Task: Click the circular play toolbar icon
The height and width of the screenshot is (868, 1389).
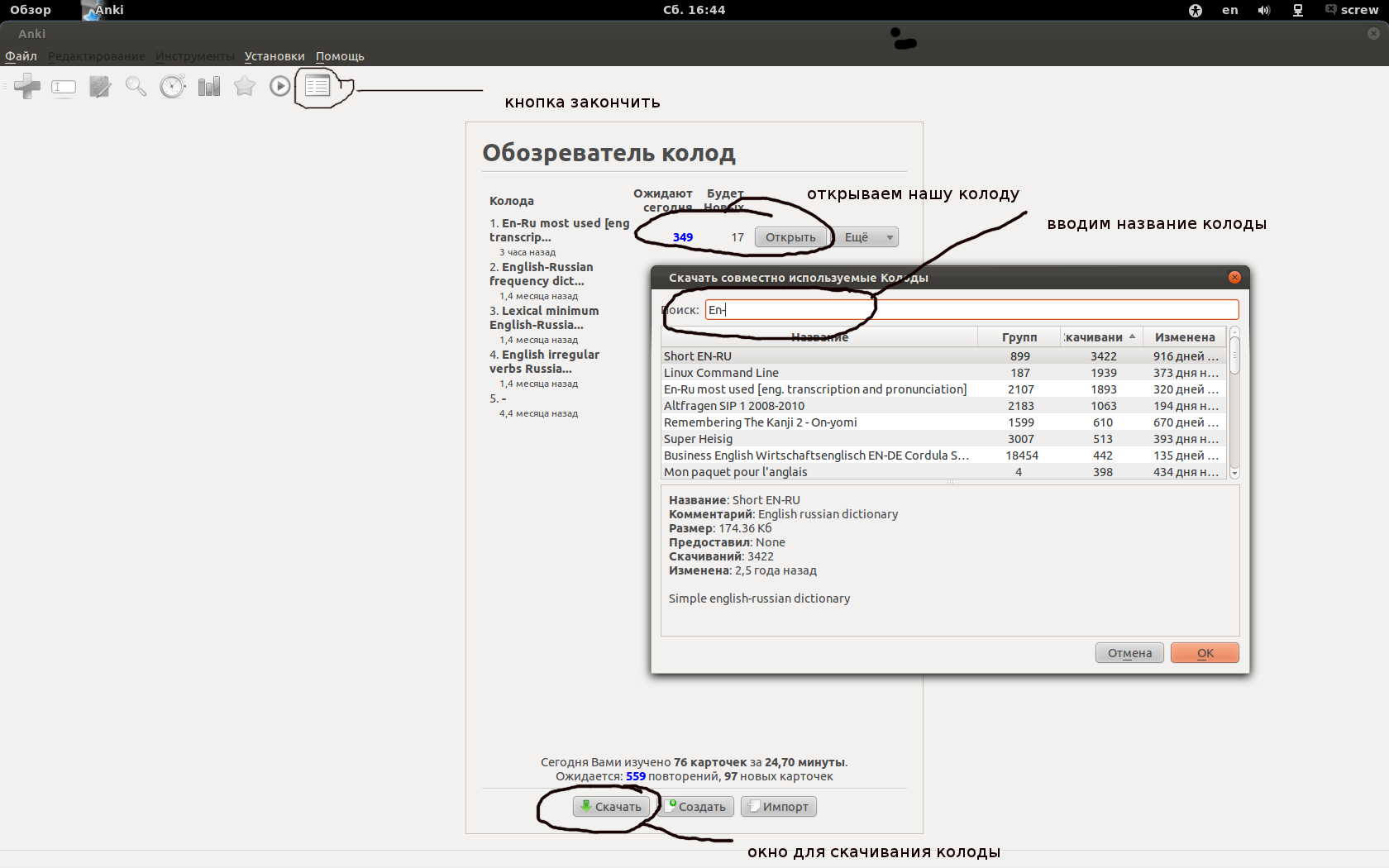Action: pyautogui.click(x=280, y=86)
